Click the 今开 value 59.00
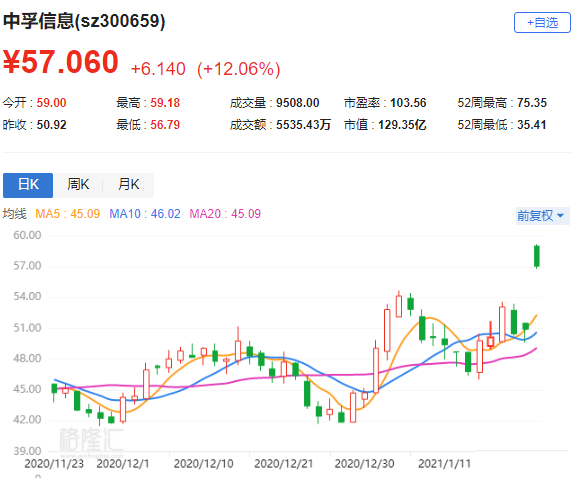This screenshot has height=478, width=571. tap(51, 103)
